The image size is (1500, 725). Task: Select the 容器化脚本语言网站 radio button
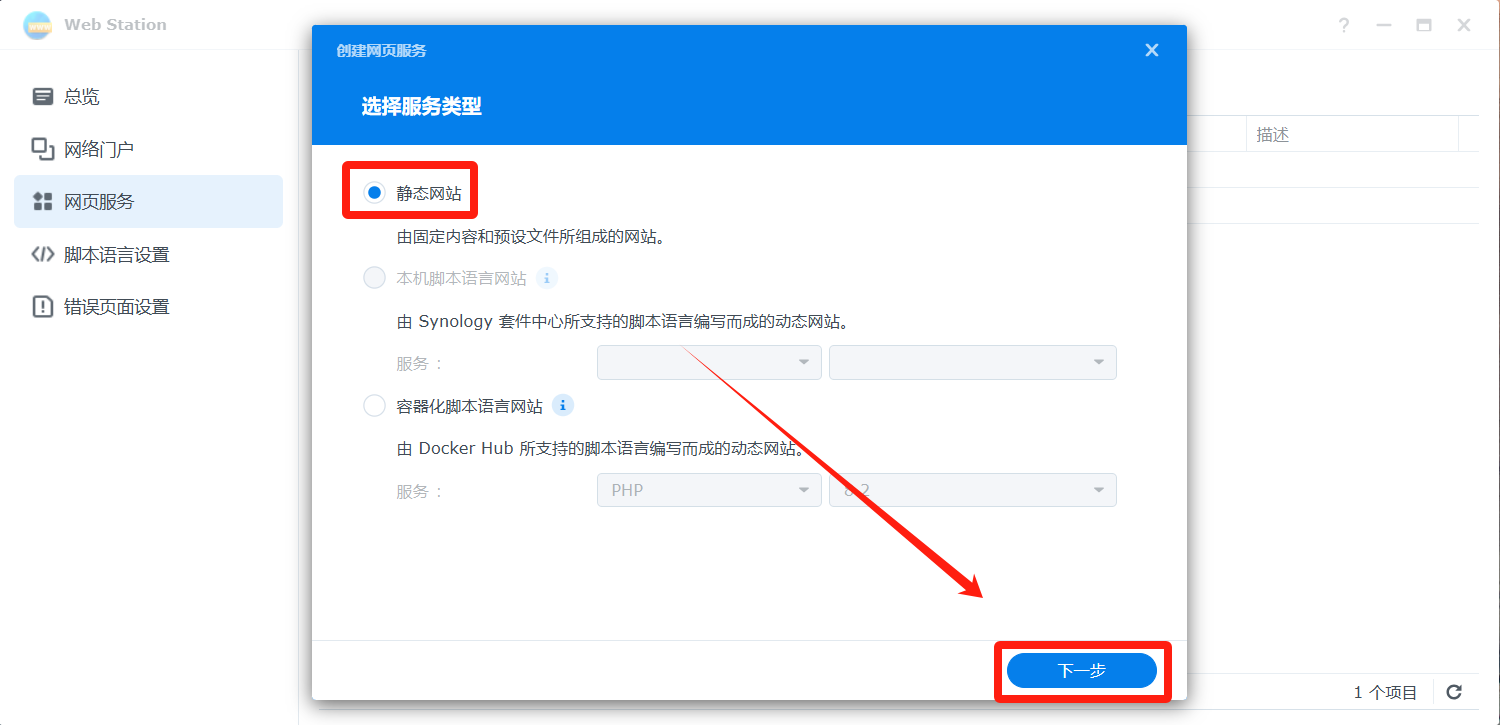374,405
